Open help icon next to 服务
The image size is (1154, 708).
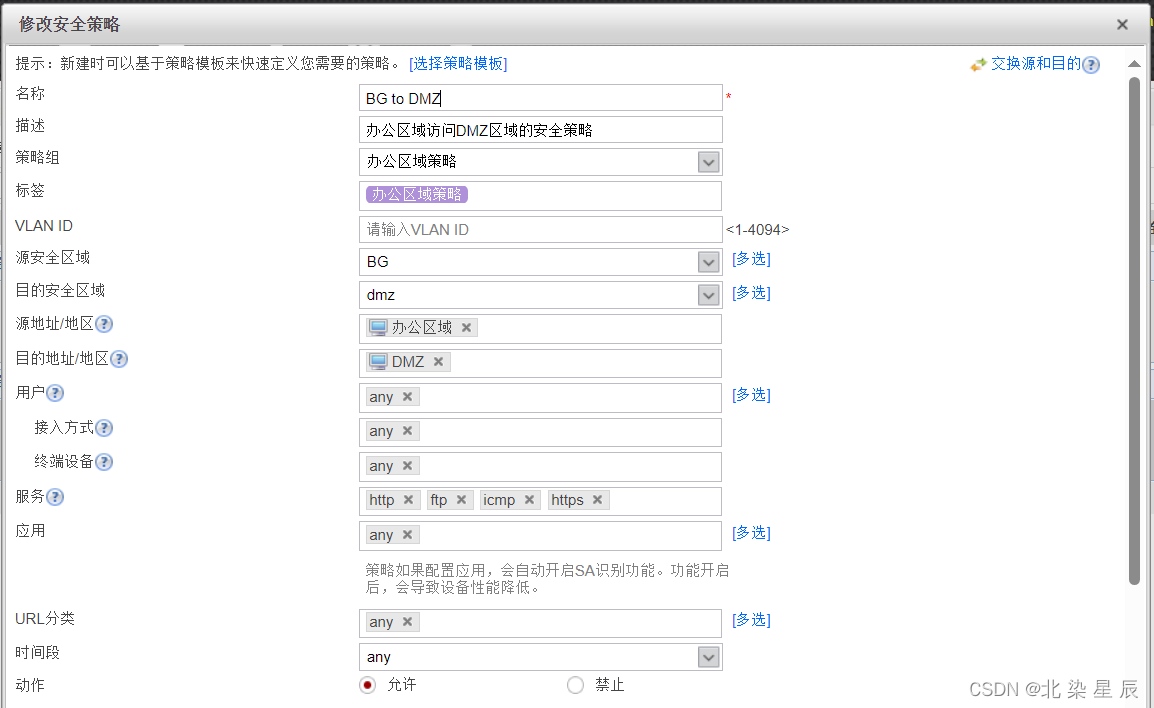[55, 497]
